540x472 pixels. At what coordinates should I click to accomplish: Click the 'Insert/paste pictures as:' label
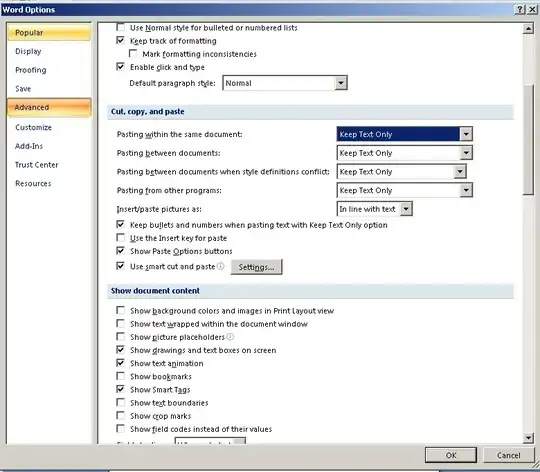click(159, 209)
